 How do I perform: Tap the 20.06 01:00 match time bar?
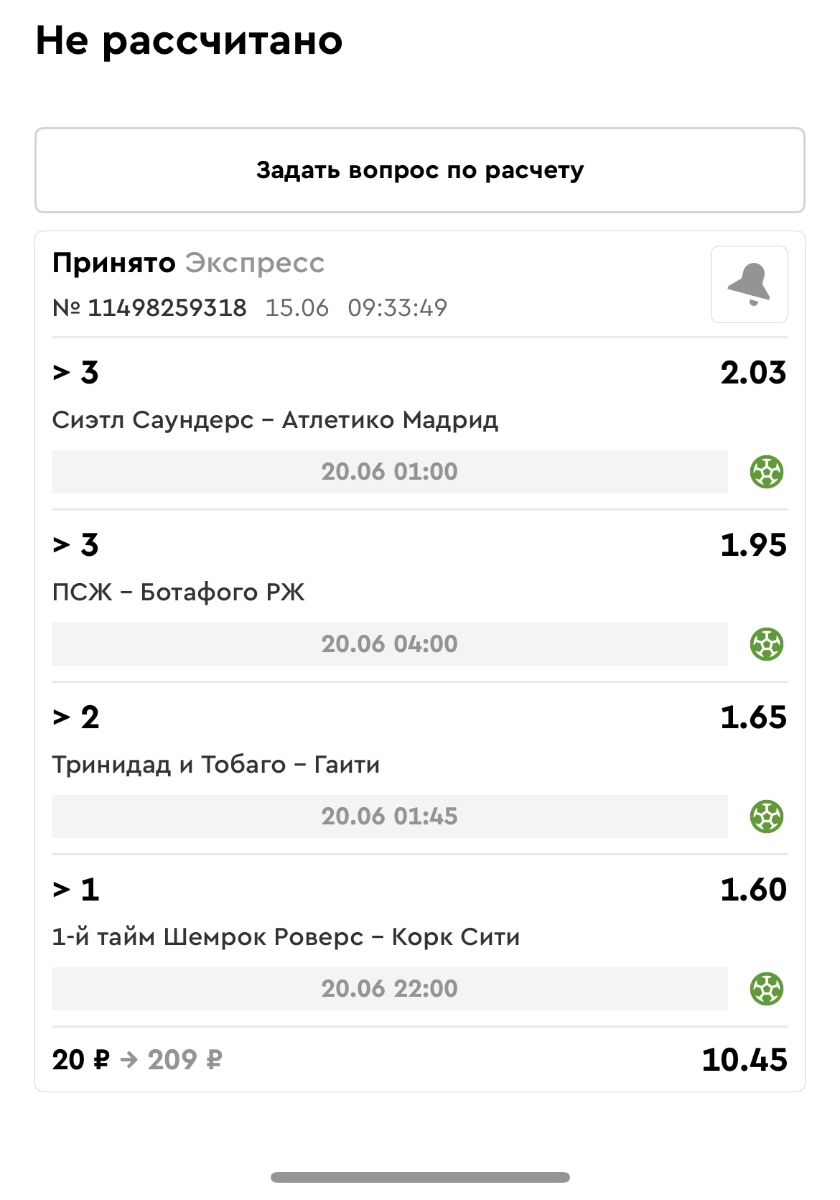(x=389, y=471)
